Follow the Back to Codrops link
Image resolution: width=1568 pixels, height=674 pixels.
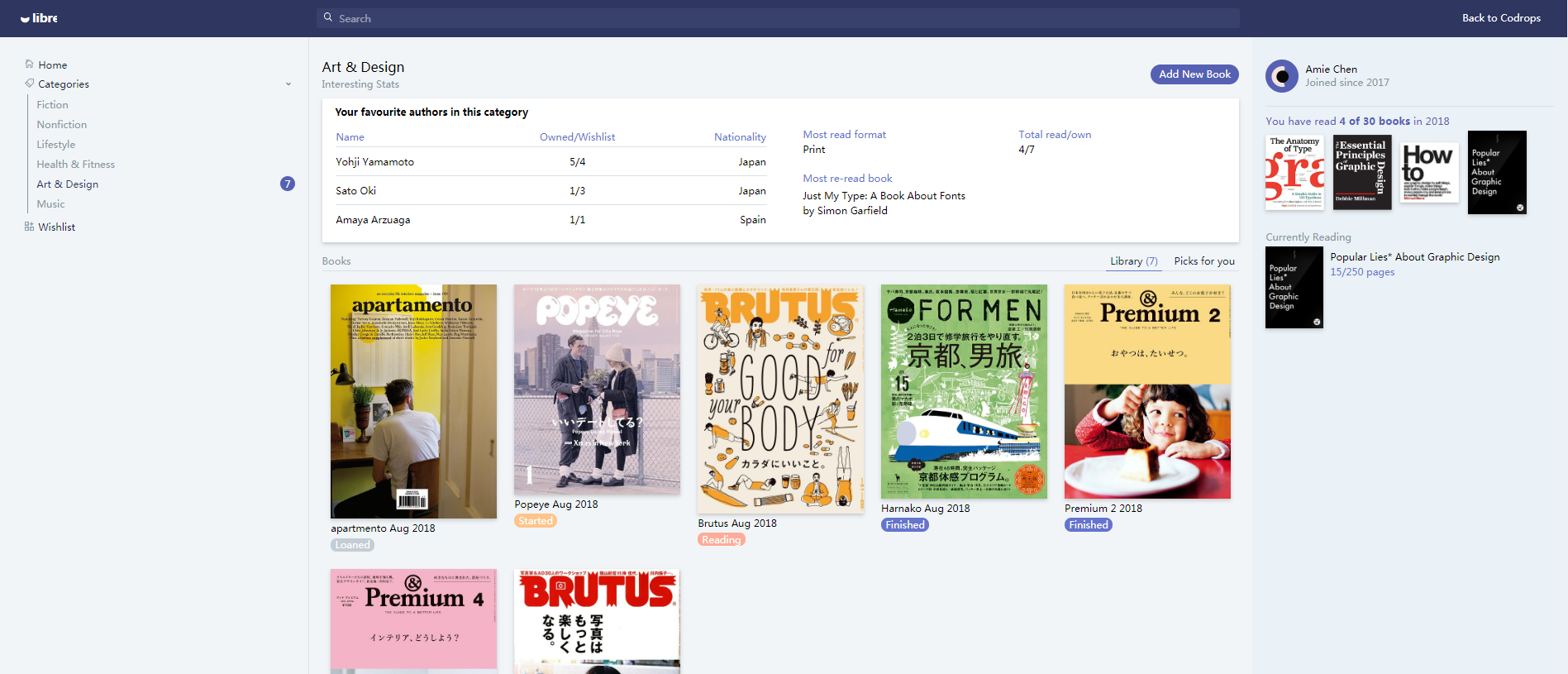pos(1500,18)
